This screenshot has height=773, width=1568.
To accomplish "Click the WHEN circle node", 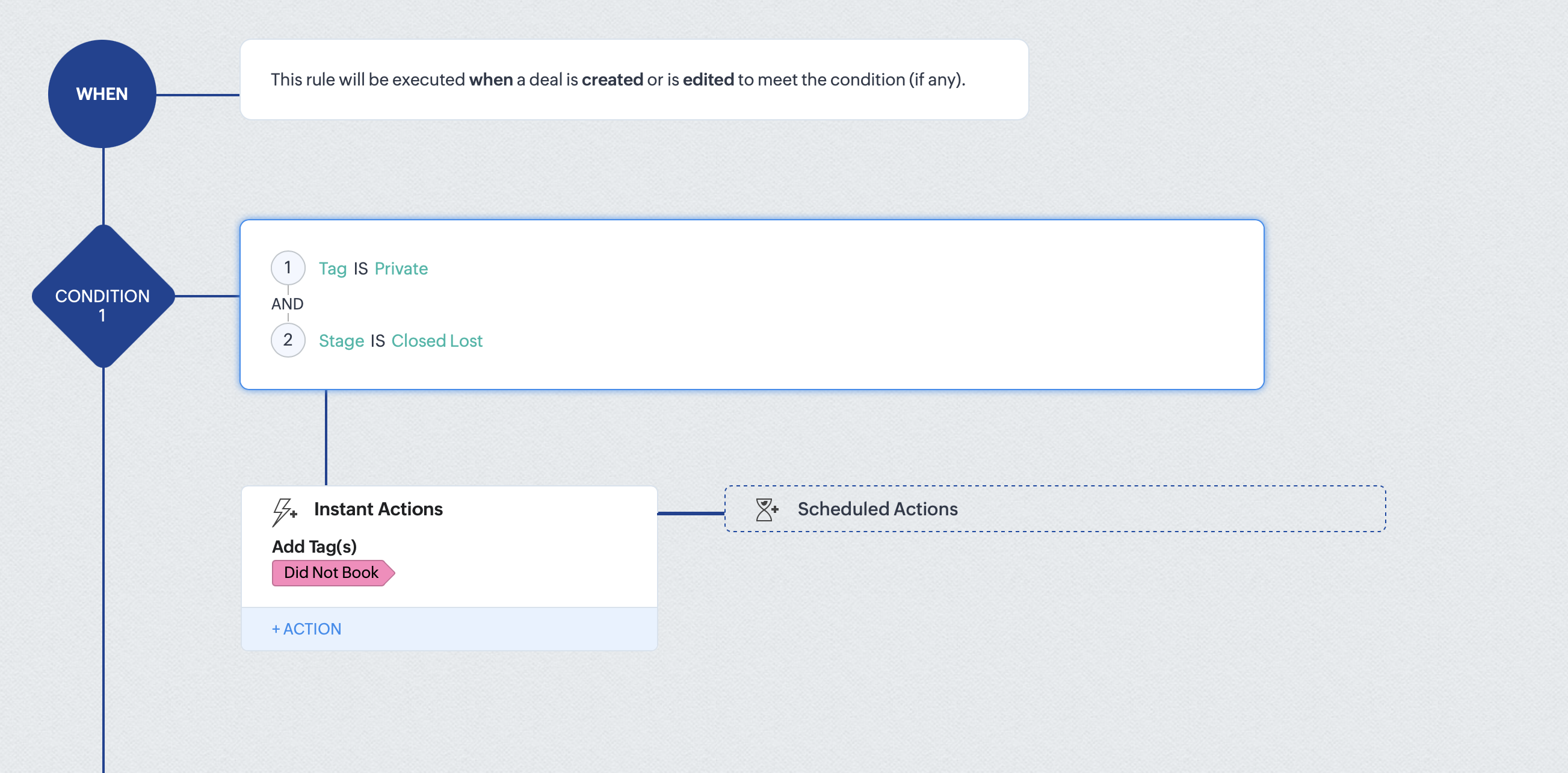I will [102, 94].
